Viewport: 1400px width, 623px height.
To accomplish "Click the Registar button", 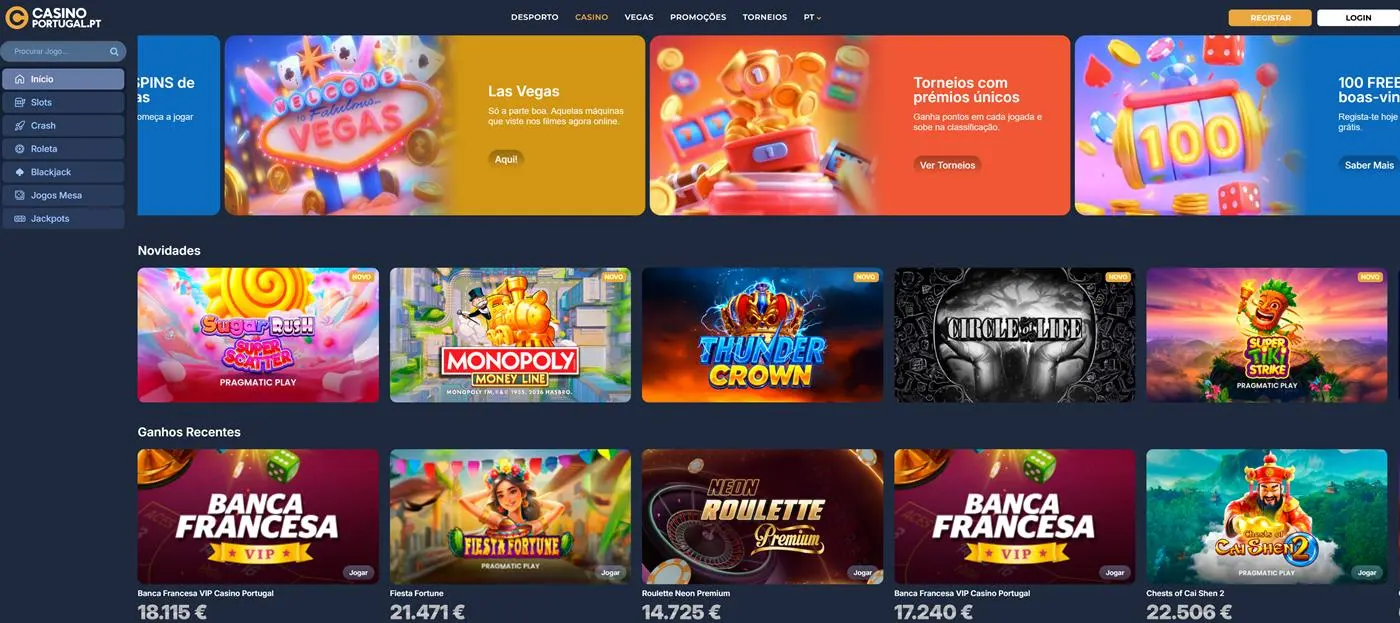I will 1270,18.
